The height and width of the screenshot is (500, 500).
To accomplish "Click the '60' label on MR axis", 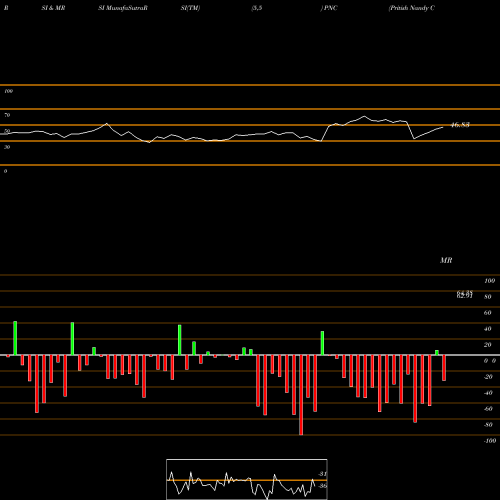I will [488, 313].
